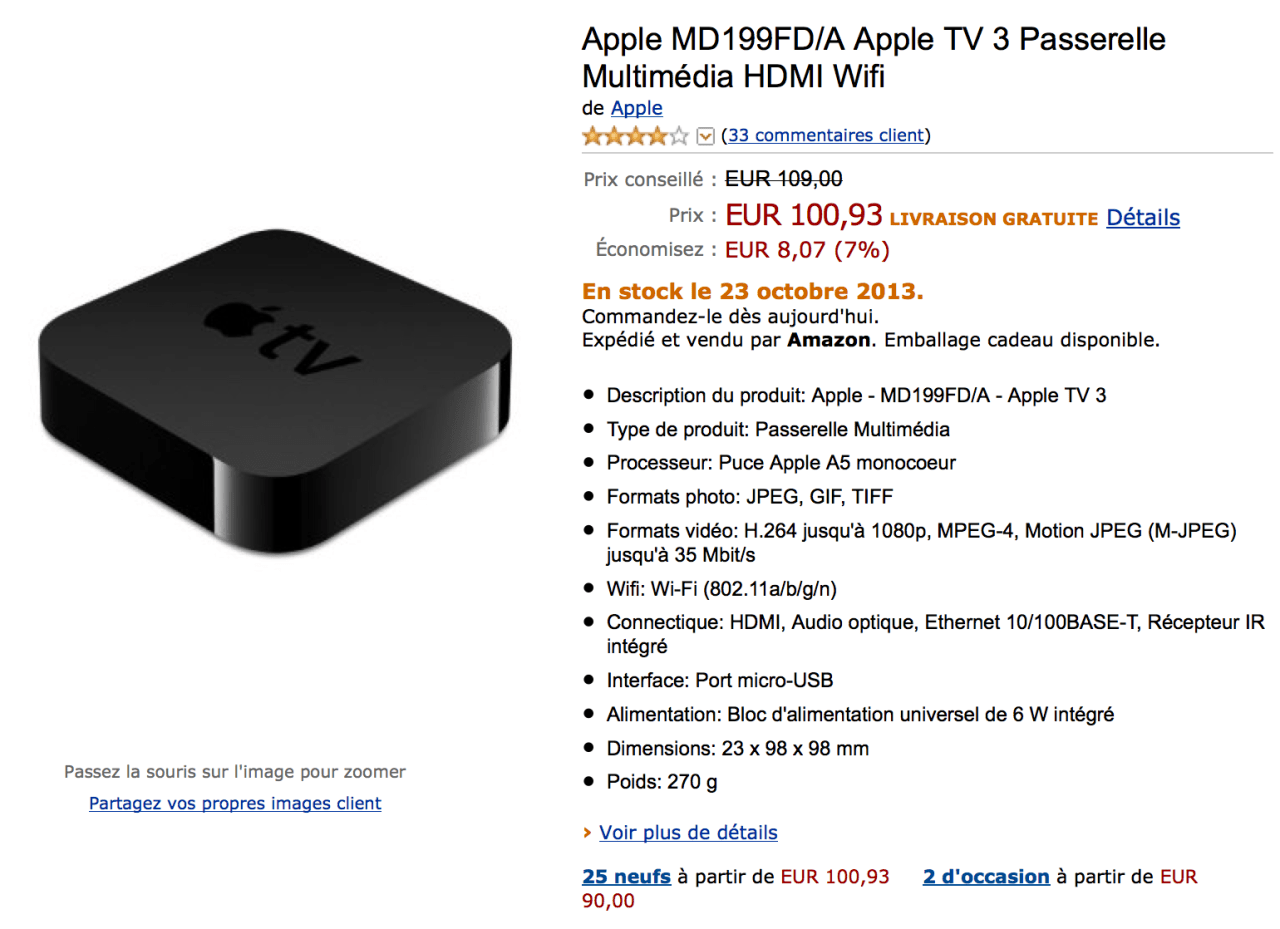
Task: Click the crossed-out EUR 109,00 price
Action: pos(783,179)
